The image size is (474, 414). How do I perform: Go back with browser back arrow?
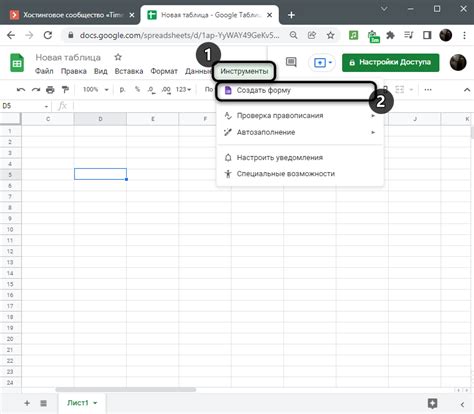11,35
